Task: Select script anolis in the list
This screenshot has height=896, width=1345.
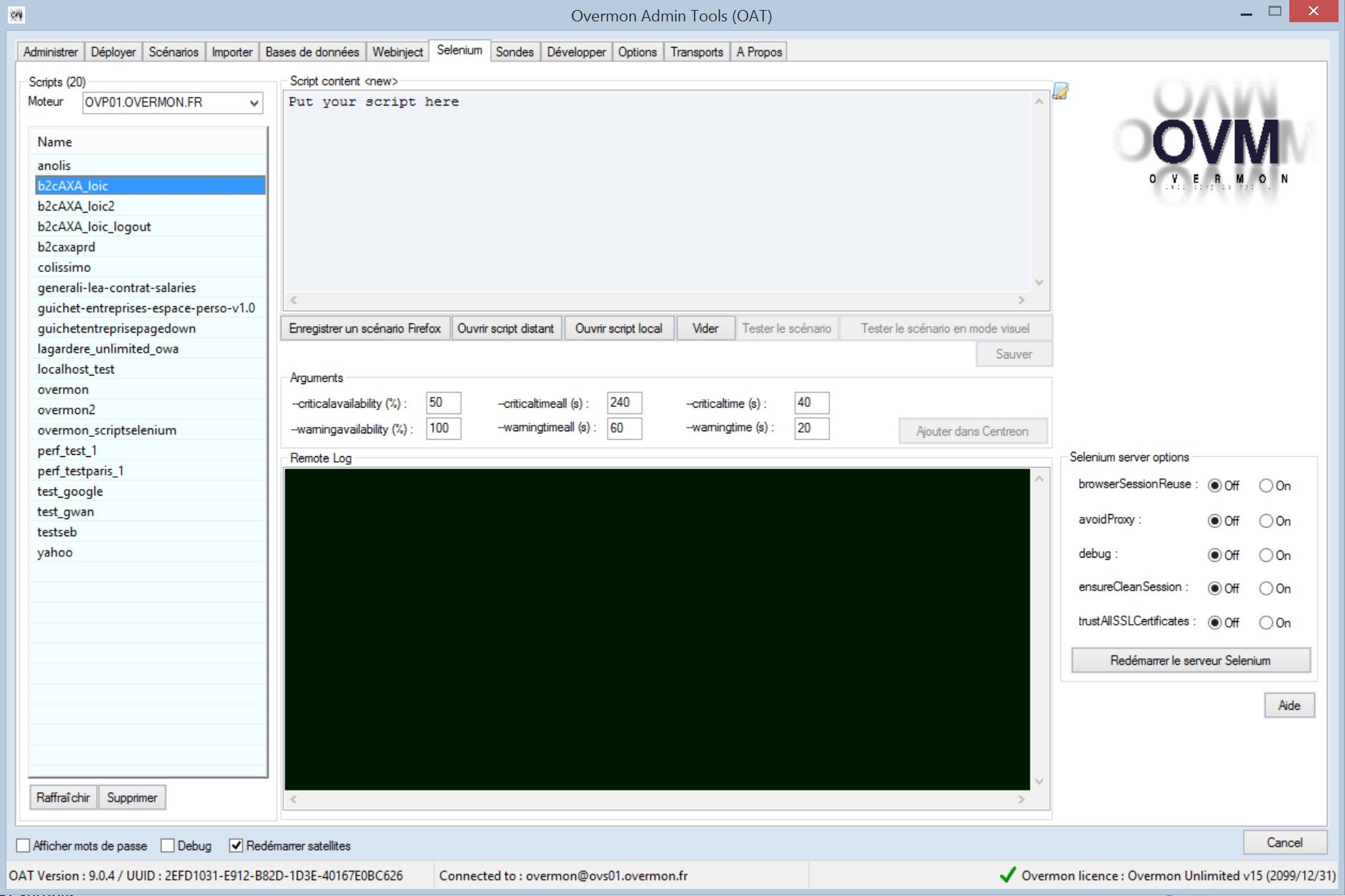Action: (x=150, y=166)
